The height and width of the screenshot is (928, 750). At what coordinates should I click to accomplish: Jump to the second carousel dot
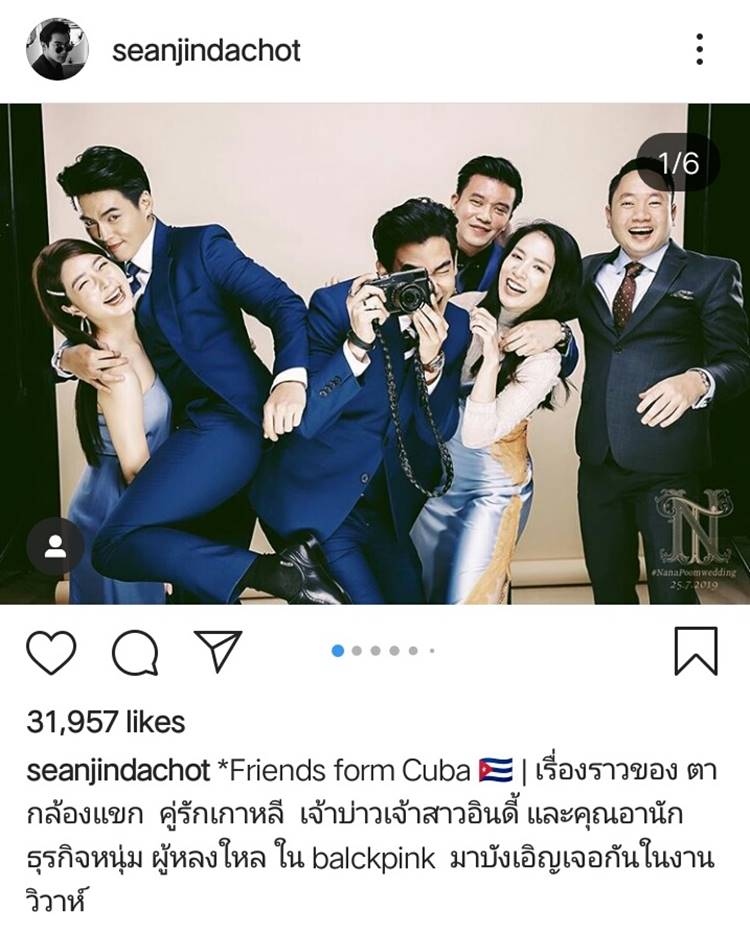(356, 651)
